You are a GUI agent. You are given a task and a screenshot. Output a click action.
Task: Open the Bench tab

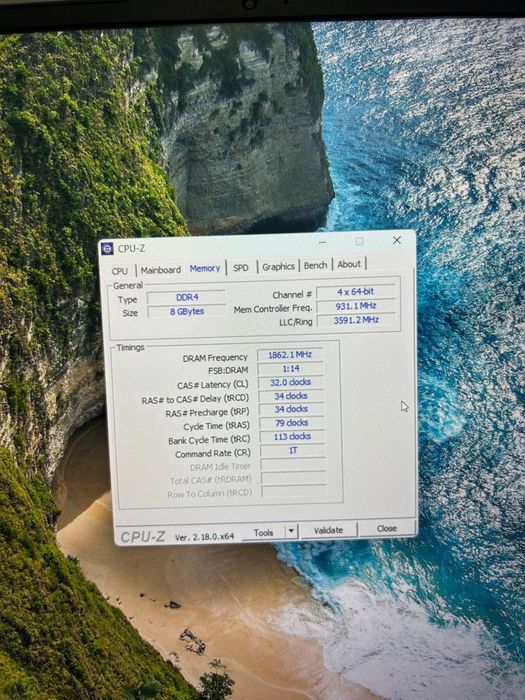pos(315,265)
